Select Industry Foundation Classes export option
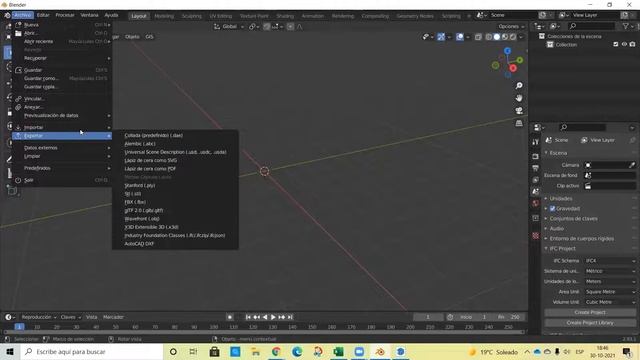 (x=175, y=236)
